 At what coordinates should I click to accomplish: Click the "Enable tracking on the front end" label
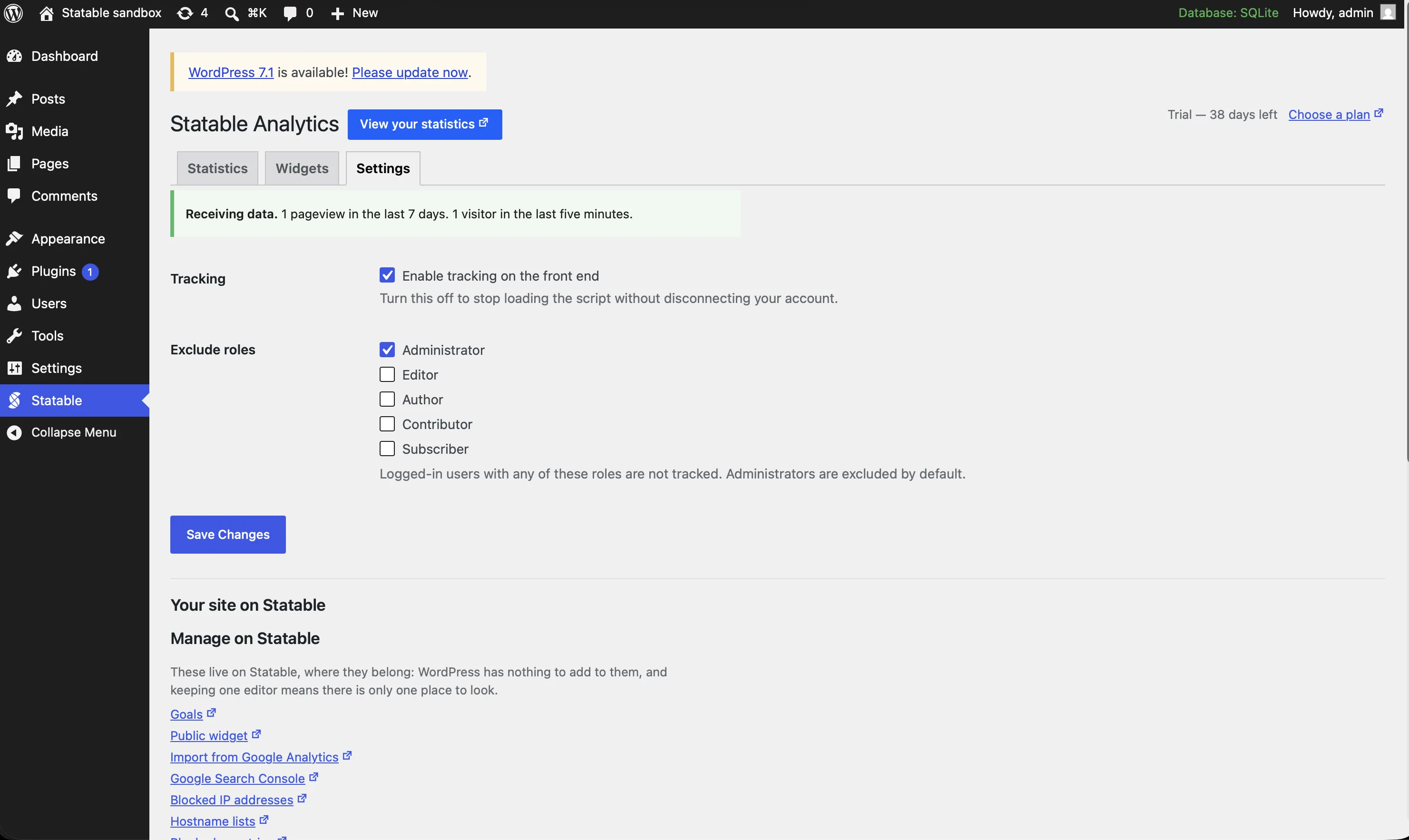coord(500,276)
